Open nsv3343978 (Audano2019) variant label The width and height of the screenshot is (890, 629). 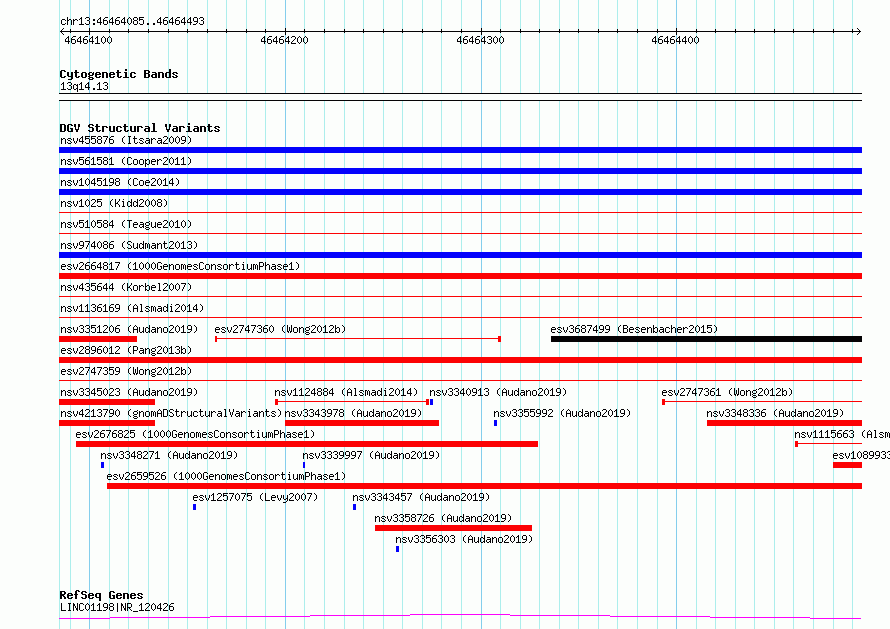click(x=353, y=413)
